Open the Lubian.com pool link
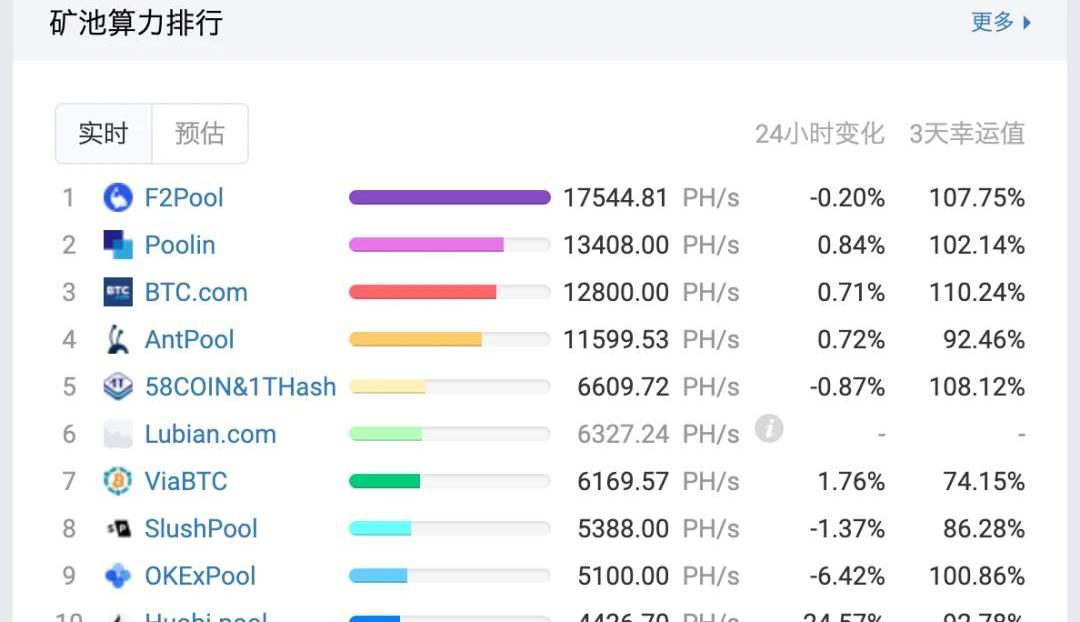Screen dimensions: 1080x622 [x=210, y=435]
